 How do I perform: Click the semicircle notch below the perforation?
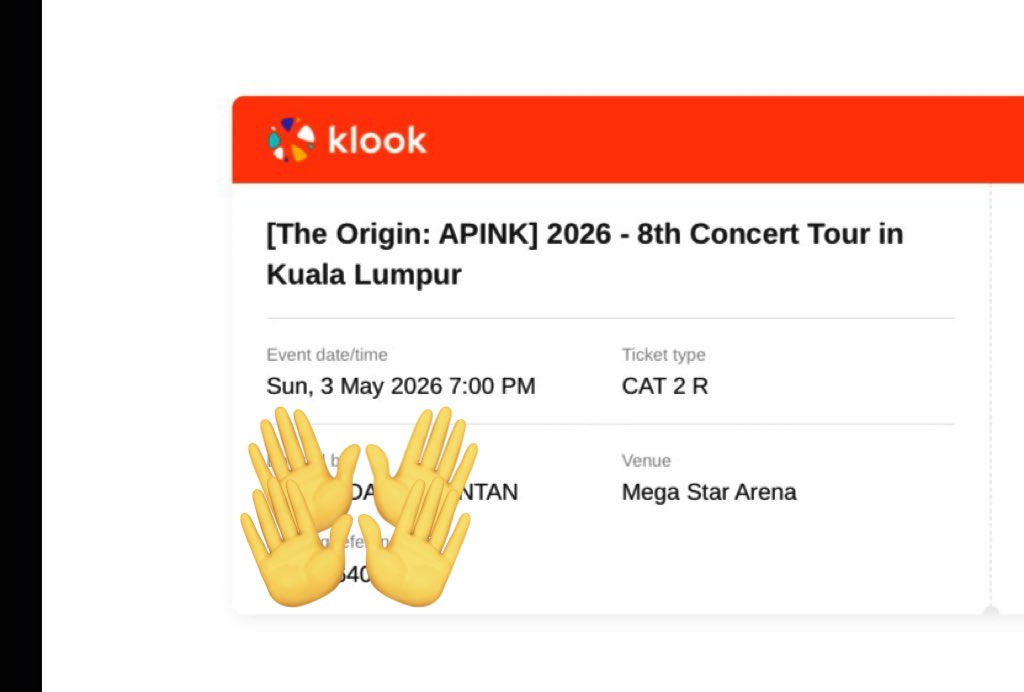(x=991, y=610)
